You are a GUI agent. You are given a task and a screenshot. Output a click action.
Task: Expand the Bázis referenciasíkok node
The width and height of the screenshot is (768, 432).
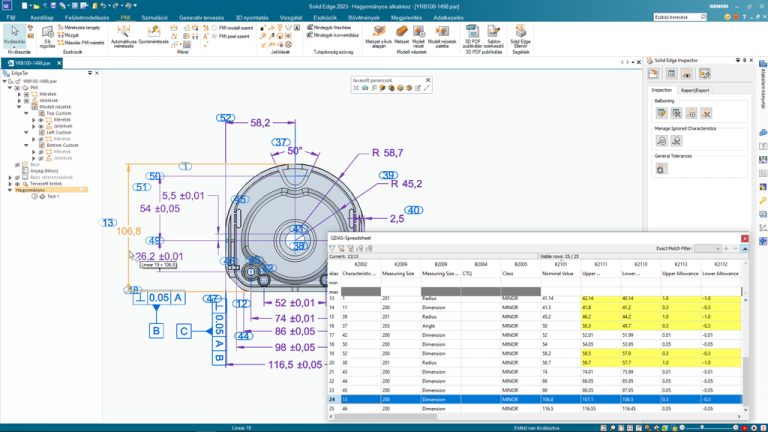point(11,177)
